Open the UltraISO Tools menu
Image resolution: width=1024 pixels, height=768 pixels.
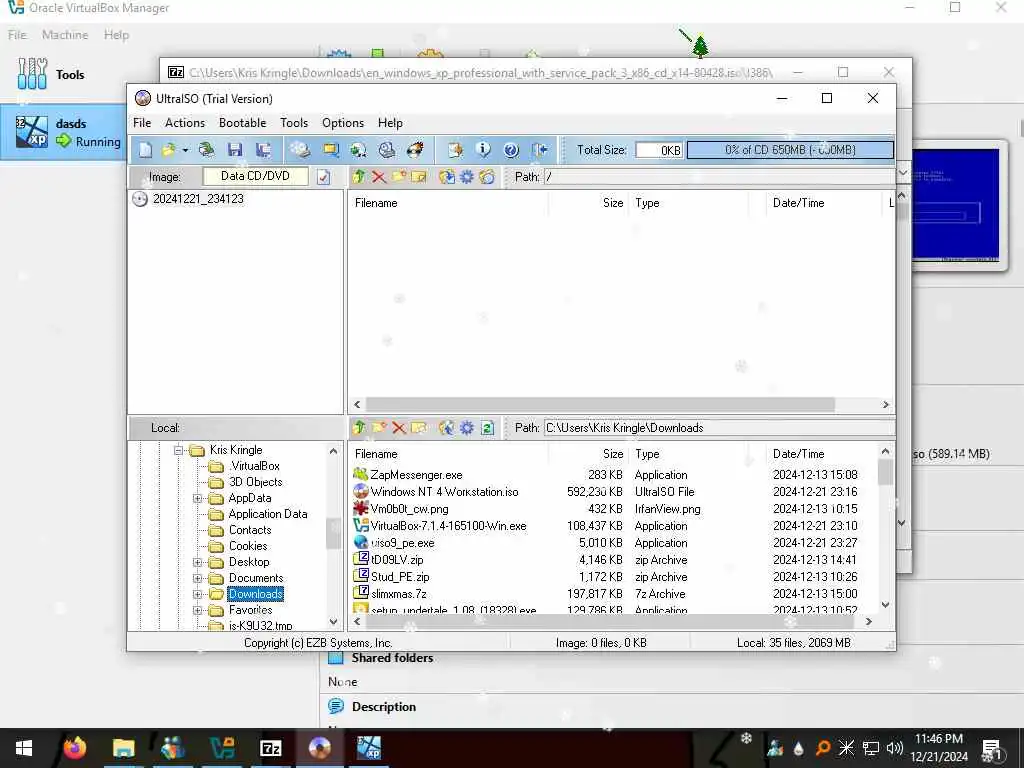[294, 123]
